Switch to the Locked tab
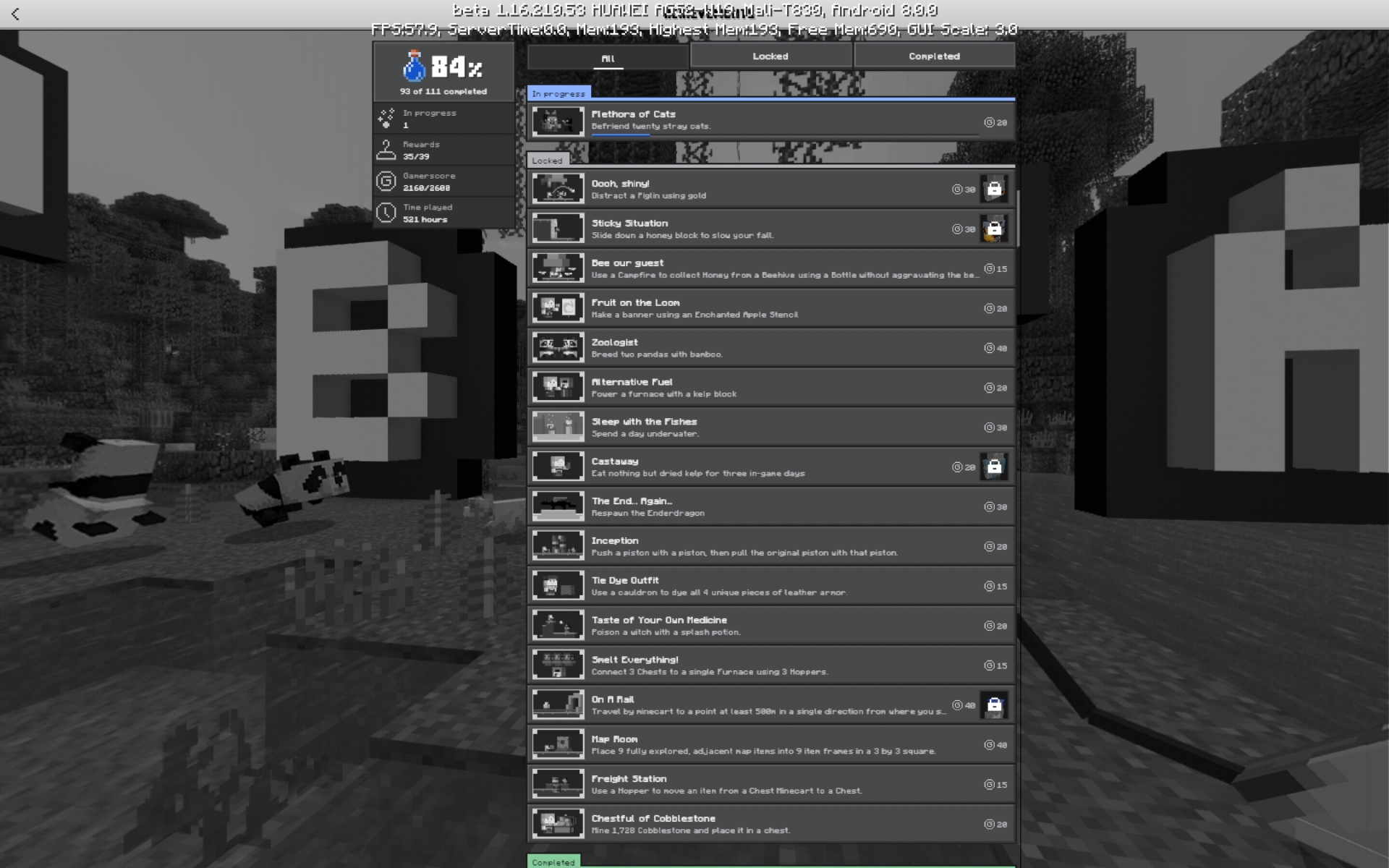The width and height of the screenshot is (1389, 868). coord(770,56)
